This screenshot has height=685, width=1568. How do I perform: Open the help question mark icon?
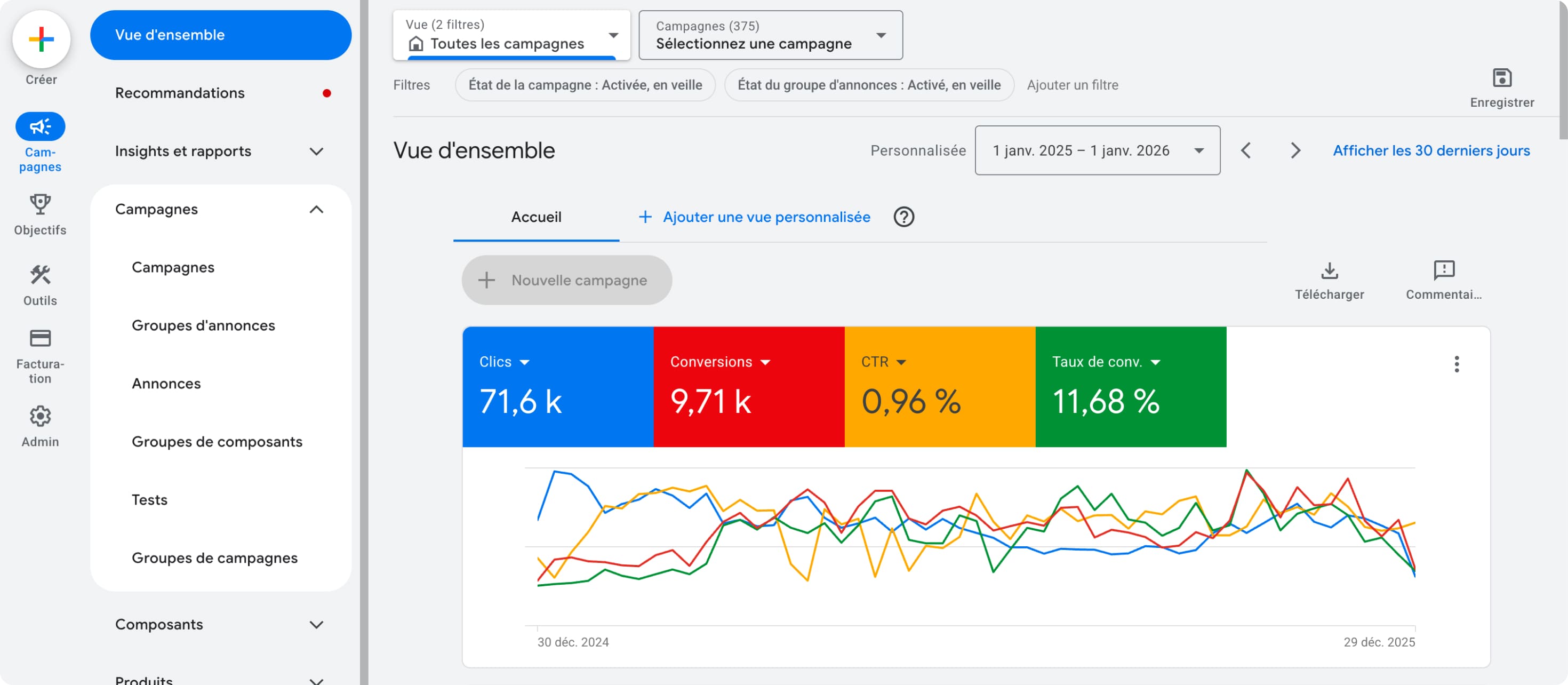(x=904, y=217)
